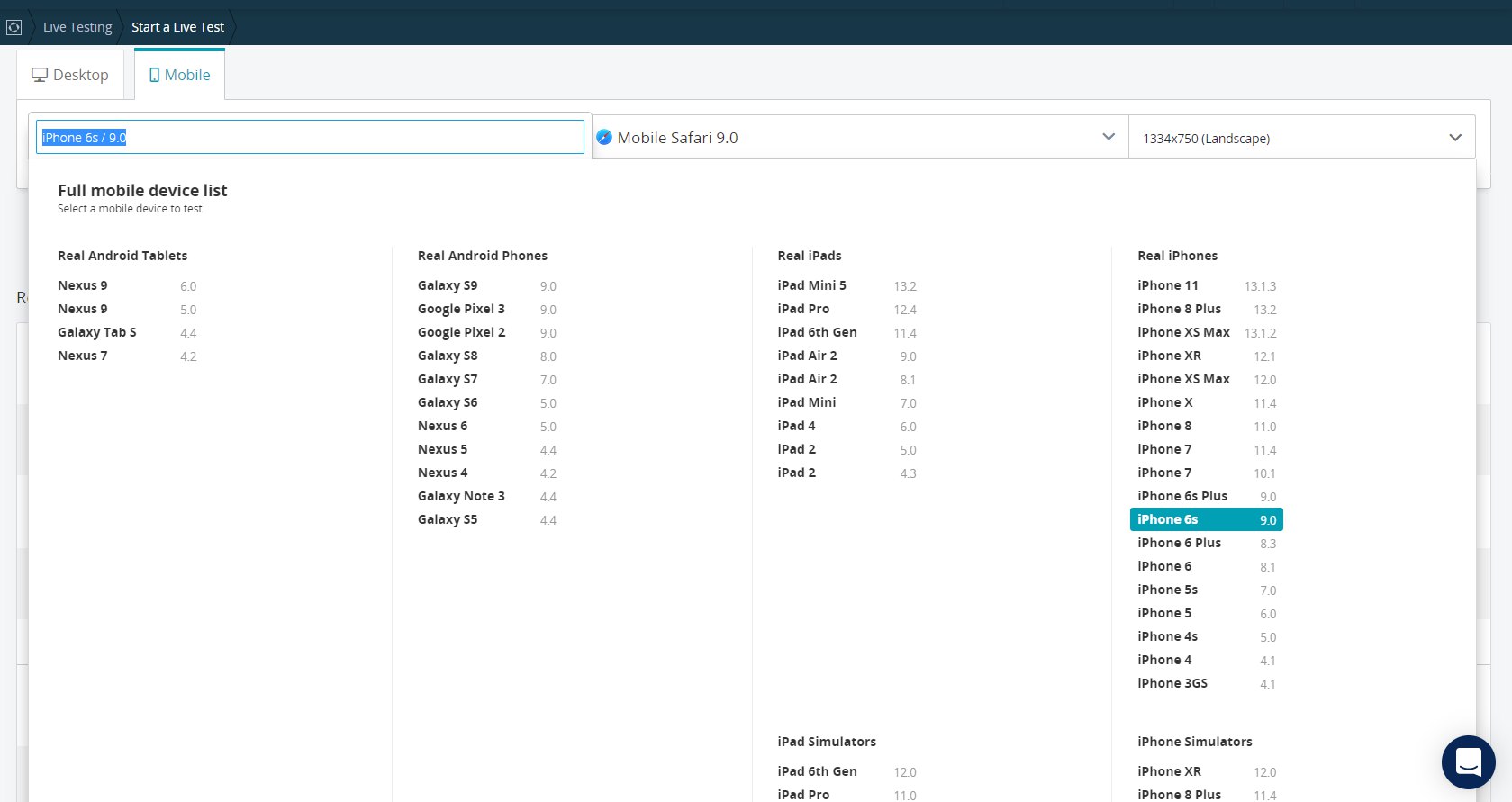Screen dimensions: 1512x802
Task: Select Nexus 9 with Android 5.0
Action: (127, 309)
